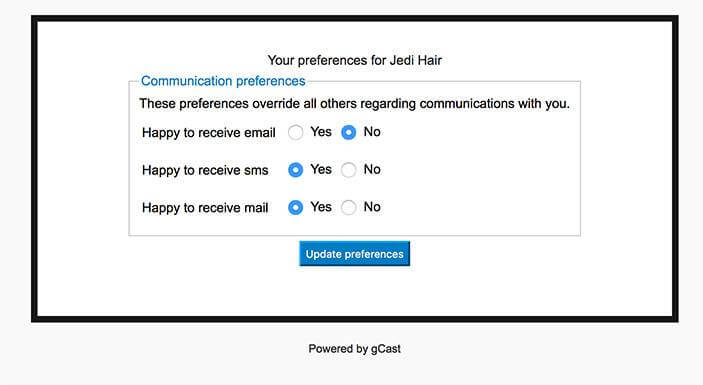
Task: Choose Yes radio for sms
Action: (x=295, y=170)
